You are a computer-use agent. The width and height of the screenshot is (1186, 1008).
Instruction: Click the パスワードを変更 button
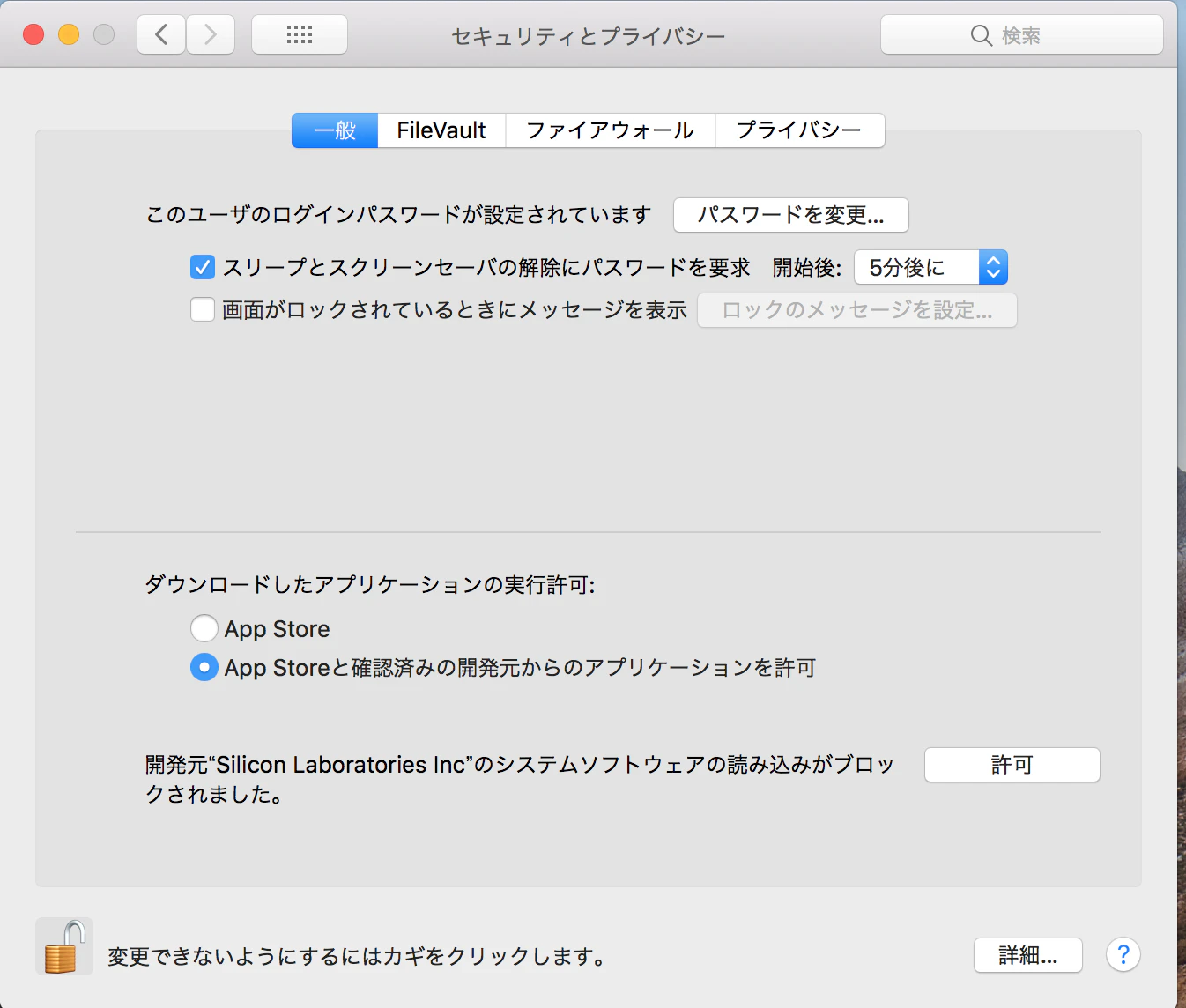(789, 215)
